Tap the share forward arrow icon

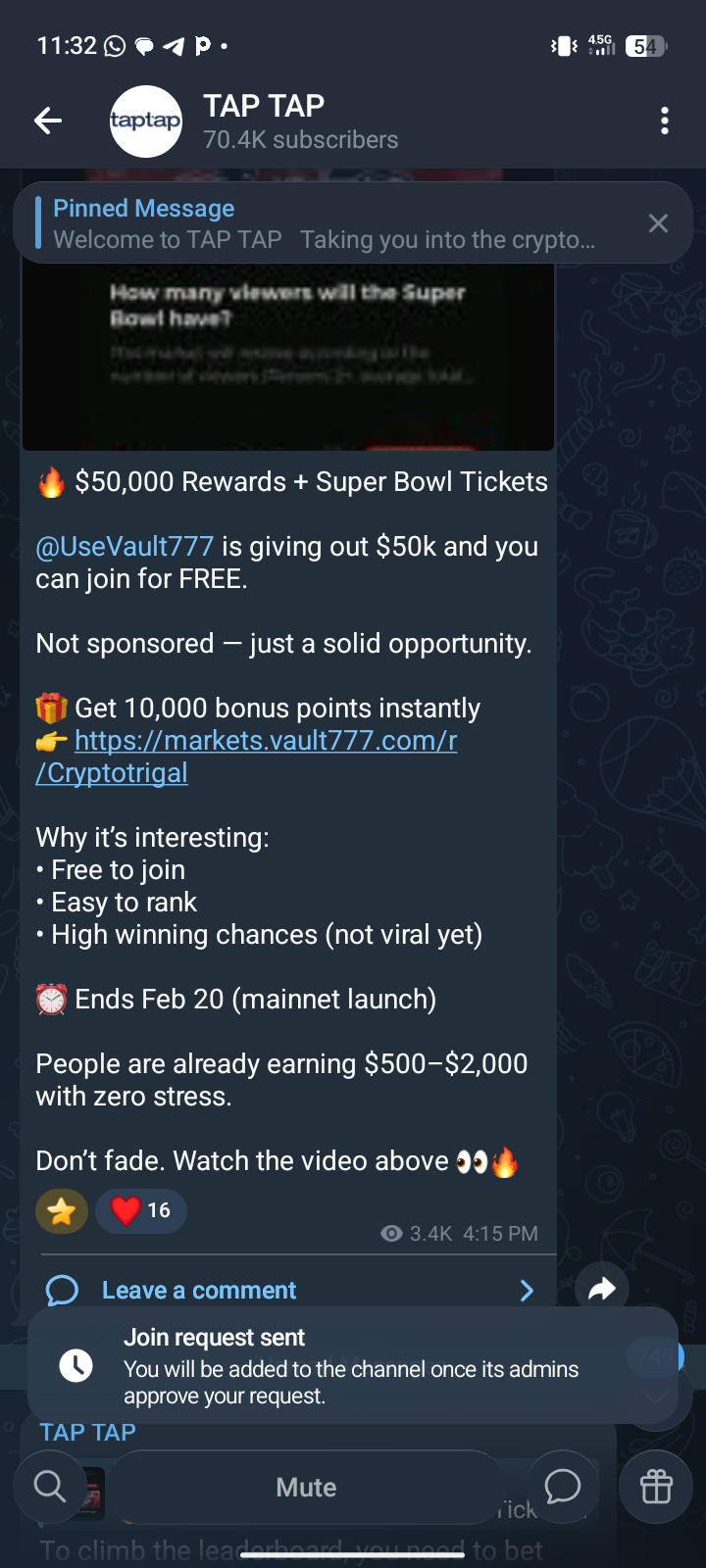602,1289
